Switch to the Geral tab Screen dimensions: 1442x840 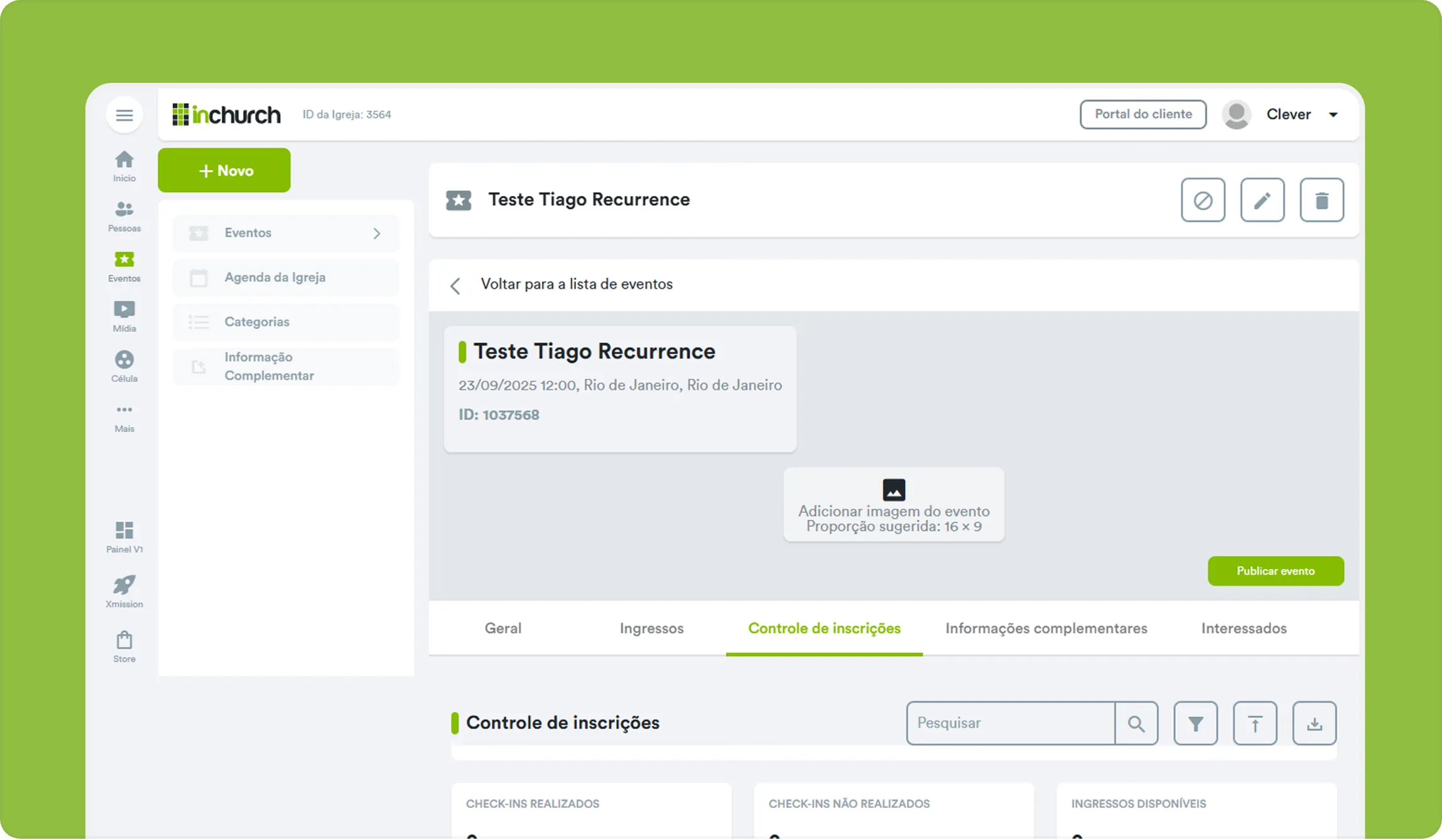tap(503, 628)
